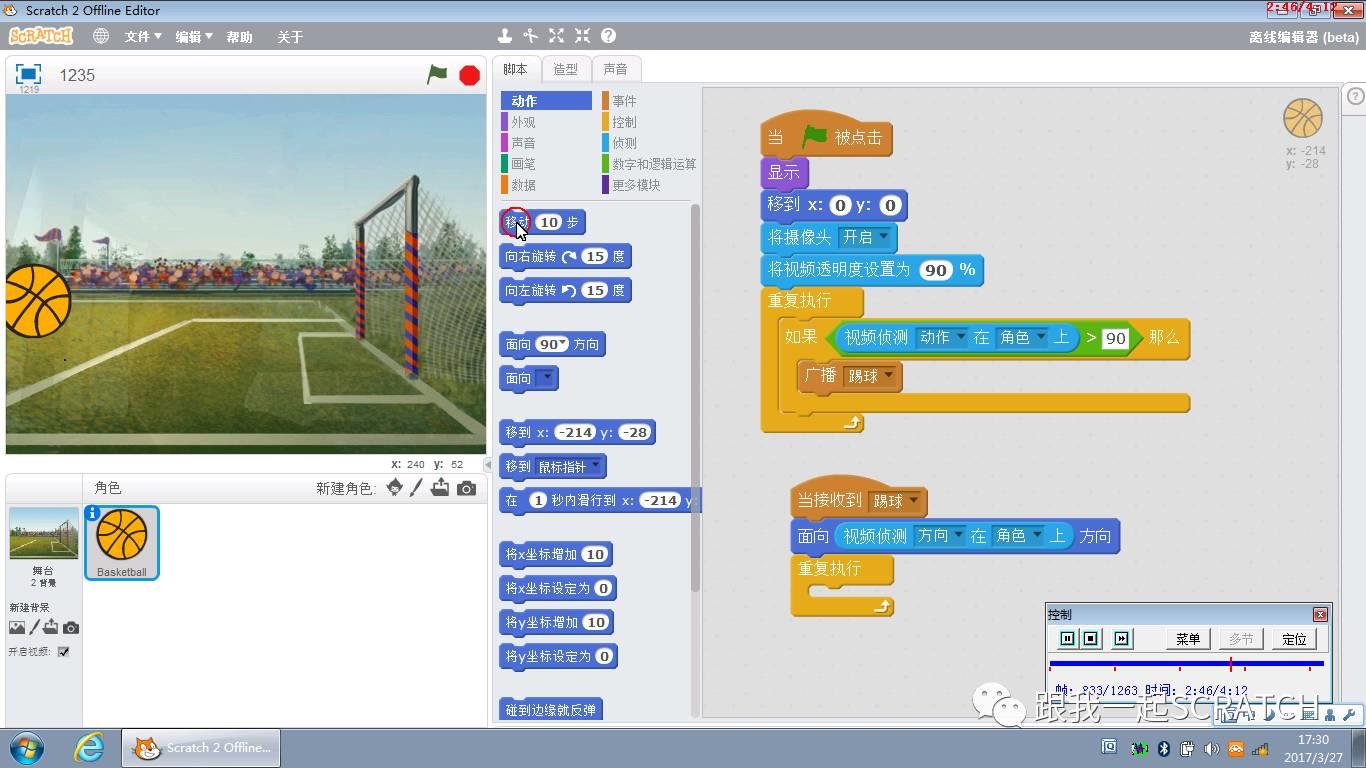Select the scissors delete tool
The height and width of the screenshot is (768, 1366).
531,36
